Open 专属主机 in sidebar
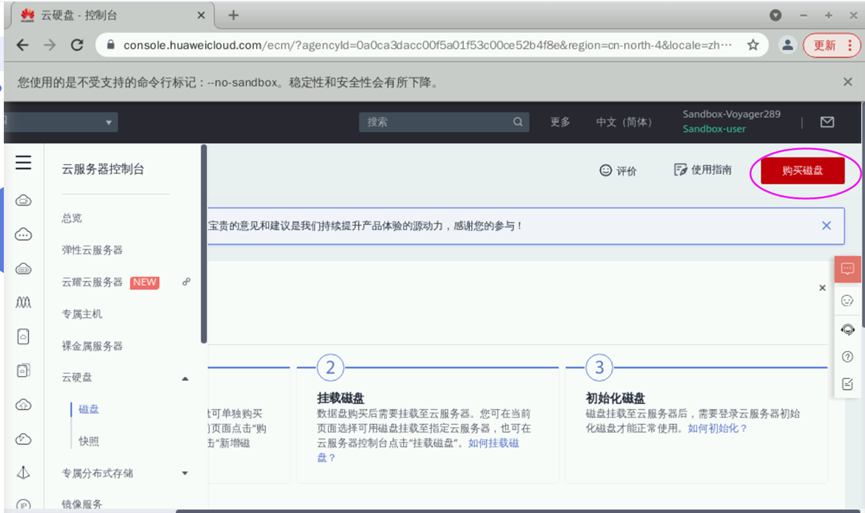Viewport: 865px width, 513px height. click(82, 314)
